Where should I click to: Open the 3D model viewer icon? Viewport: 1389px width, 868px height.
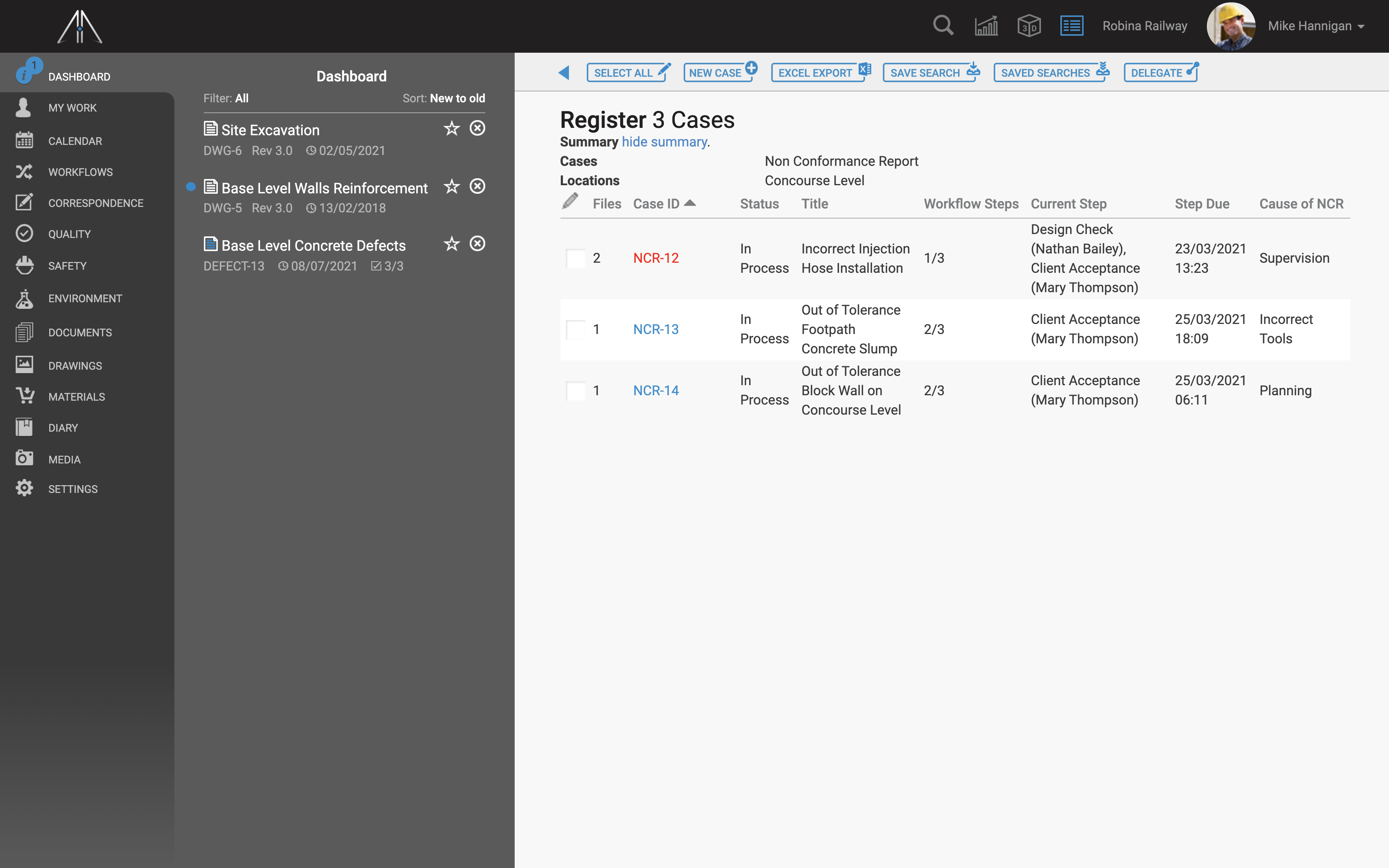pyautogui.click(x=1029, y=26)
